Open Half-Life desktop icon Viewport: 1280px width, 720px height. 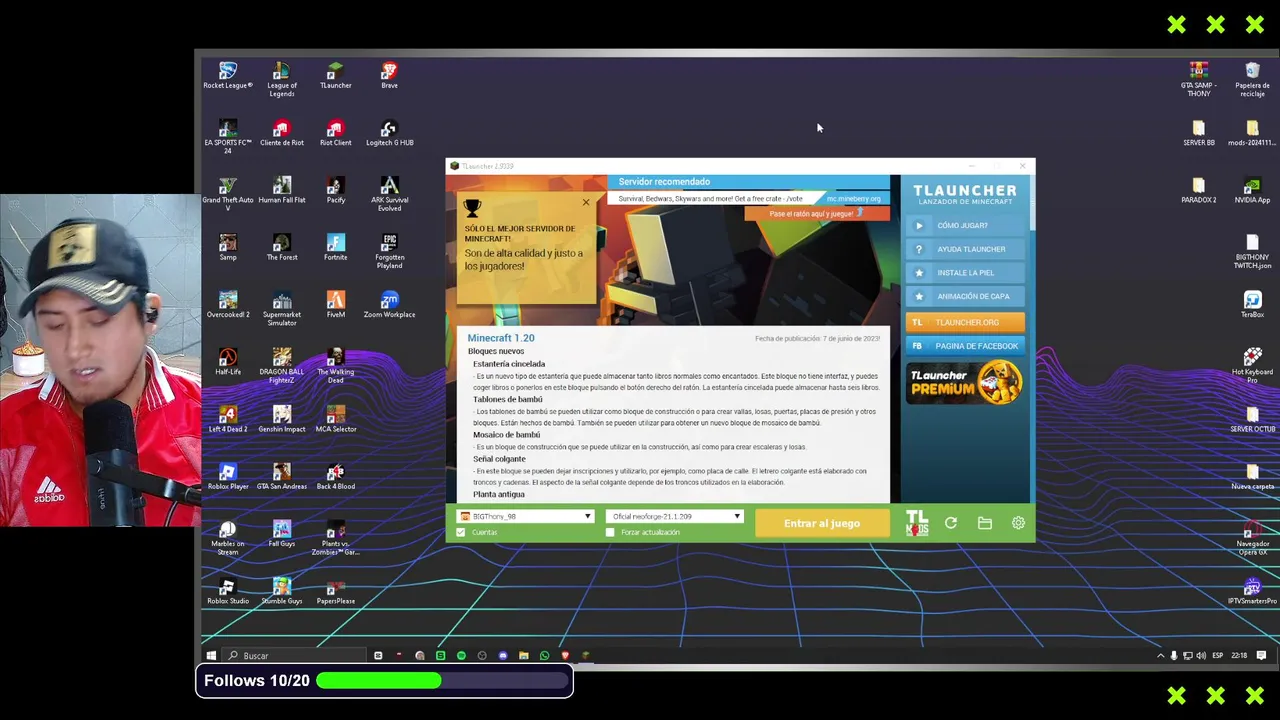click(228, 361)
